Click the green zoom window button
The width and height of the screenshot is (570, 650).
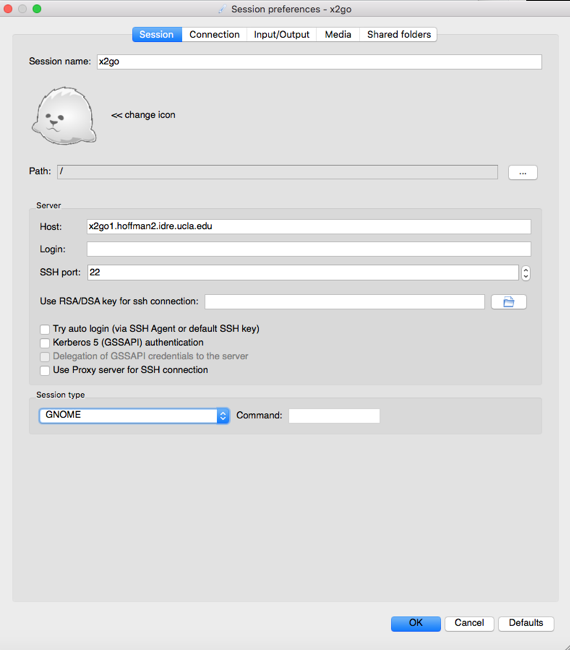point(37,9)
